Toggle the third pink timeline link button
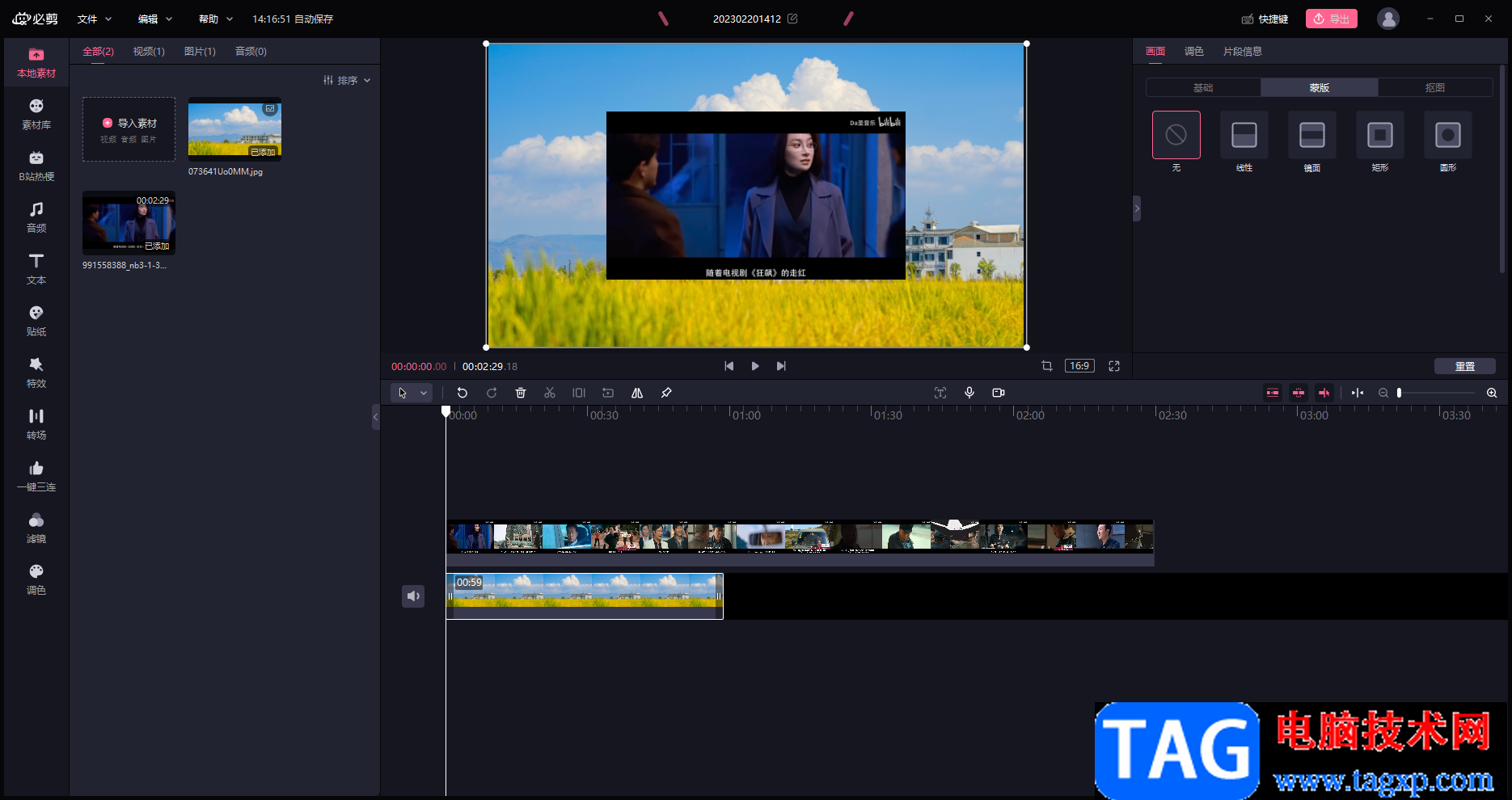Viewport: 1512px width, 800px height. [x=1324, y=393]
